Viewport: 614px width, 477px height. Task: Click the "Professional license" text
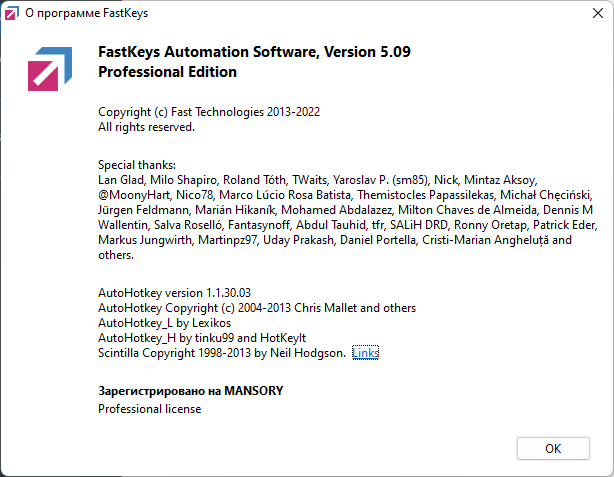pos(149,409)
